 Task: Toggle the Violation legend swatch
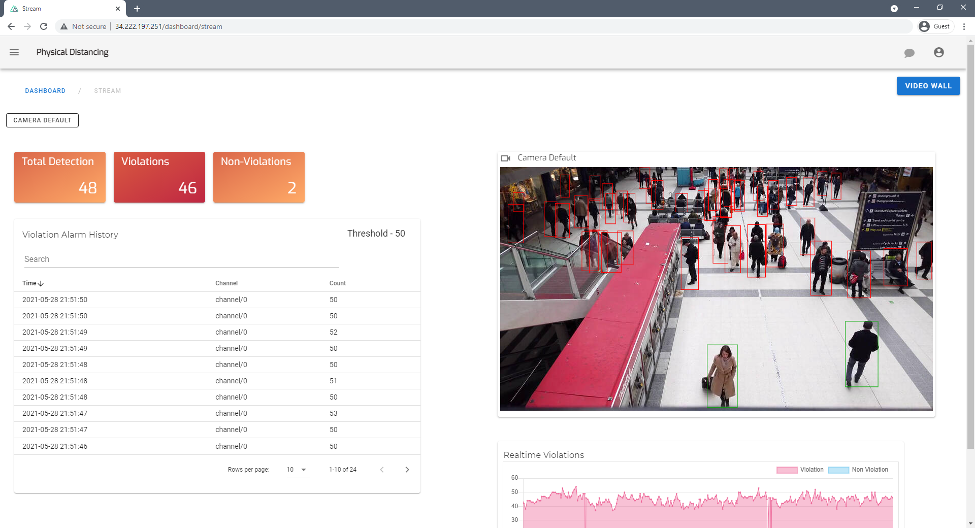[x=787, y=470]
